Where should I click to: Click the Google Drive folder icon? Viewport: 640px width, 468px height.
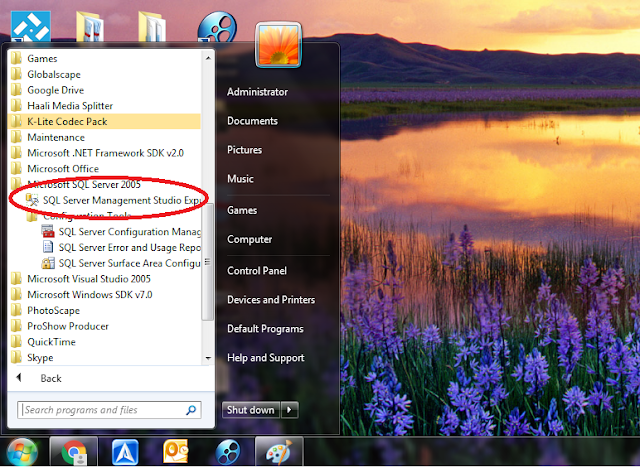[16, 90]
